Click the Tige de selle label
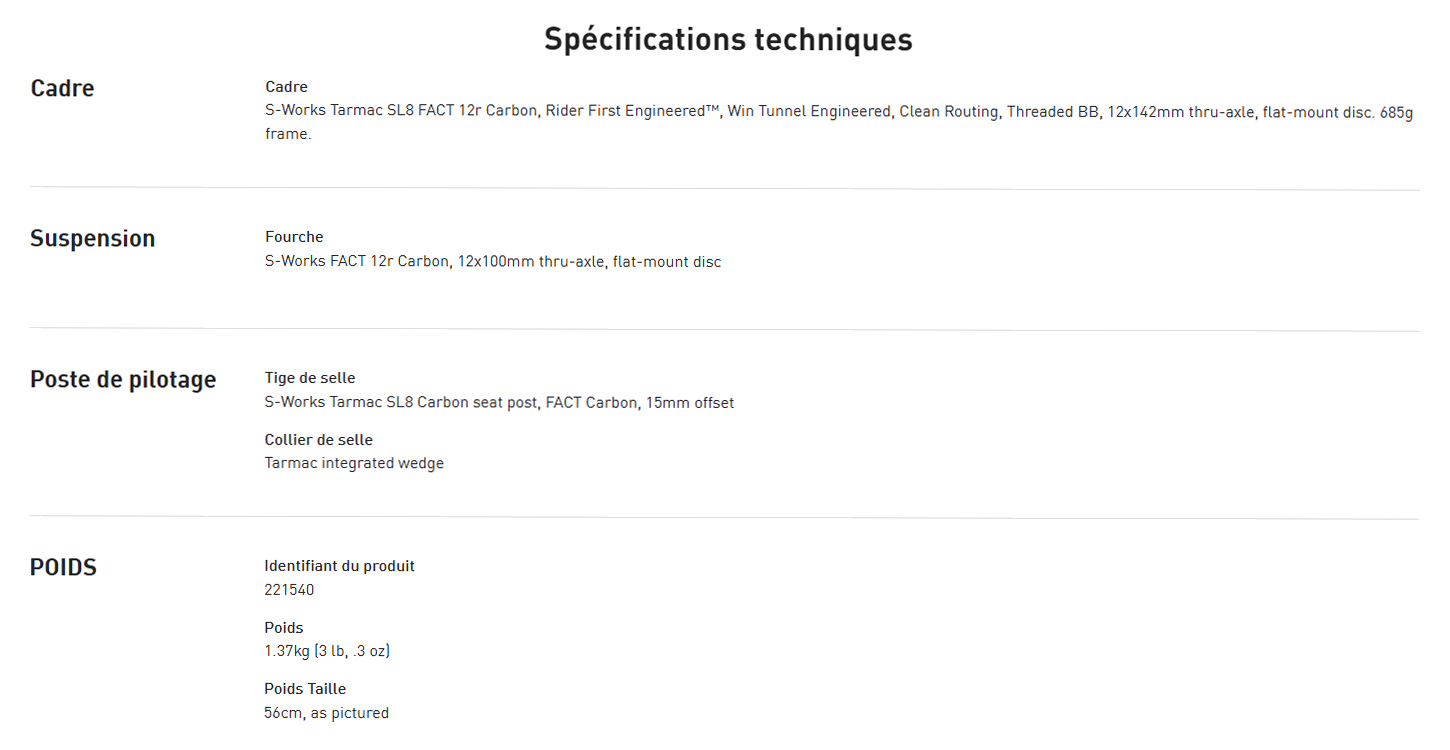The height and width of the screenshot is (750, 1450). (x=310, y=378)
